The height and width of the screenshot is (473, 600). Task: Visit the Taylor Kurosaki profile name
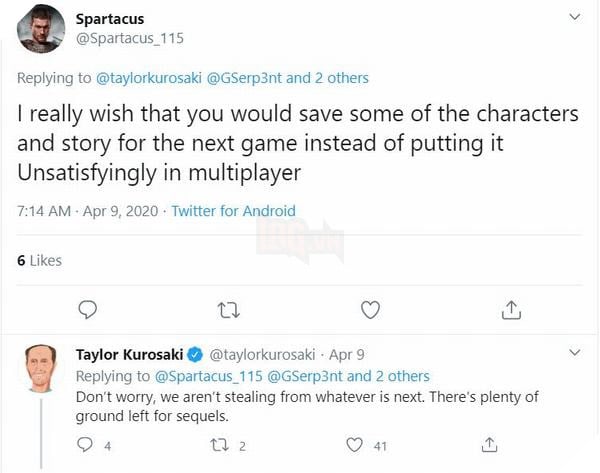coord(130,354)
